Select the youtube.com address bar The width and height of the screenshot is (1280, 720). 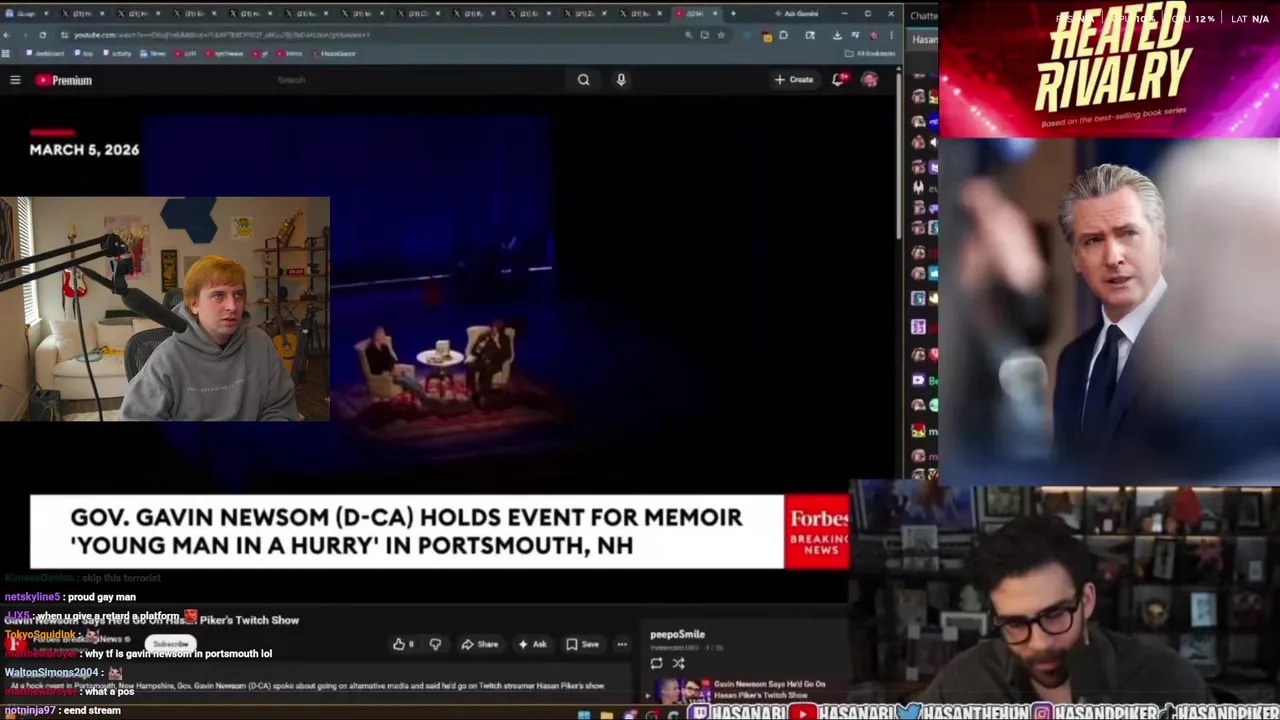point(370,35)
